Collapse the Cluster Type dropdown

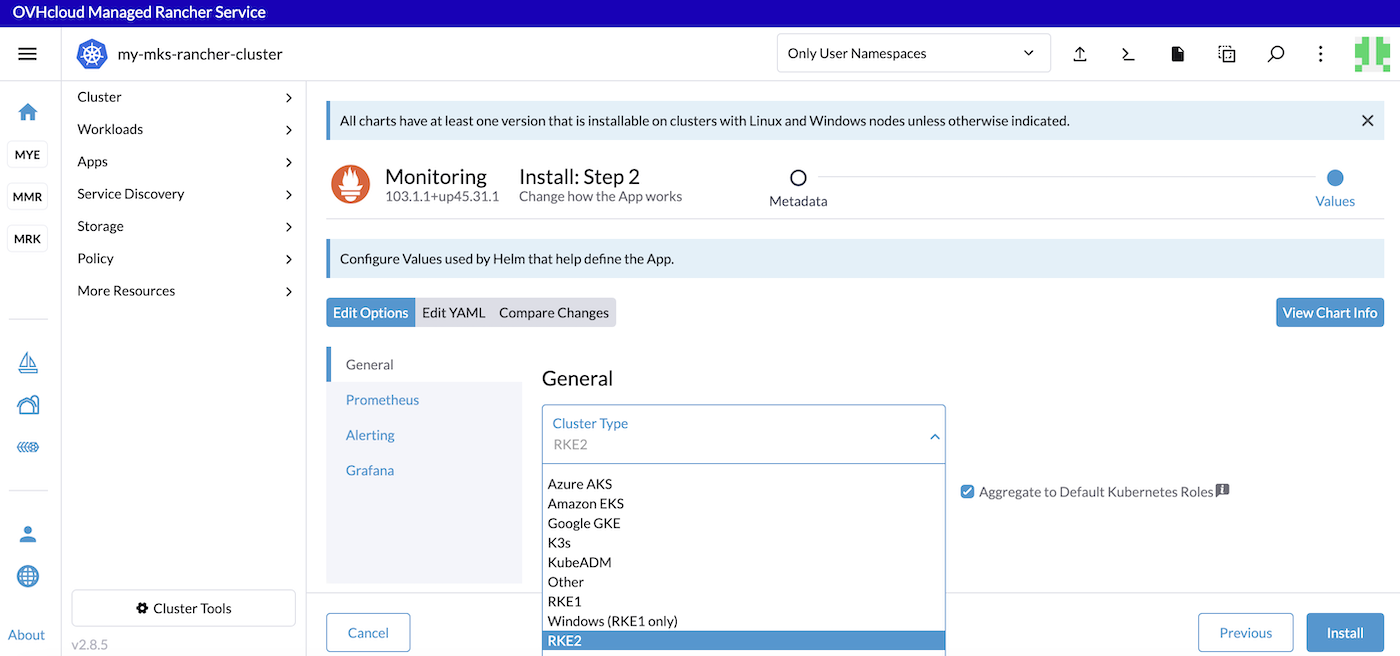(935, 436)
